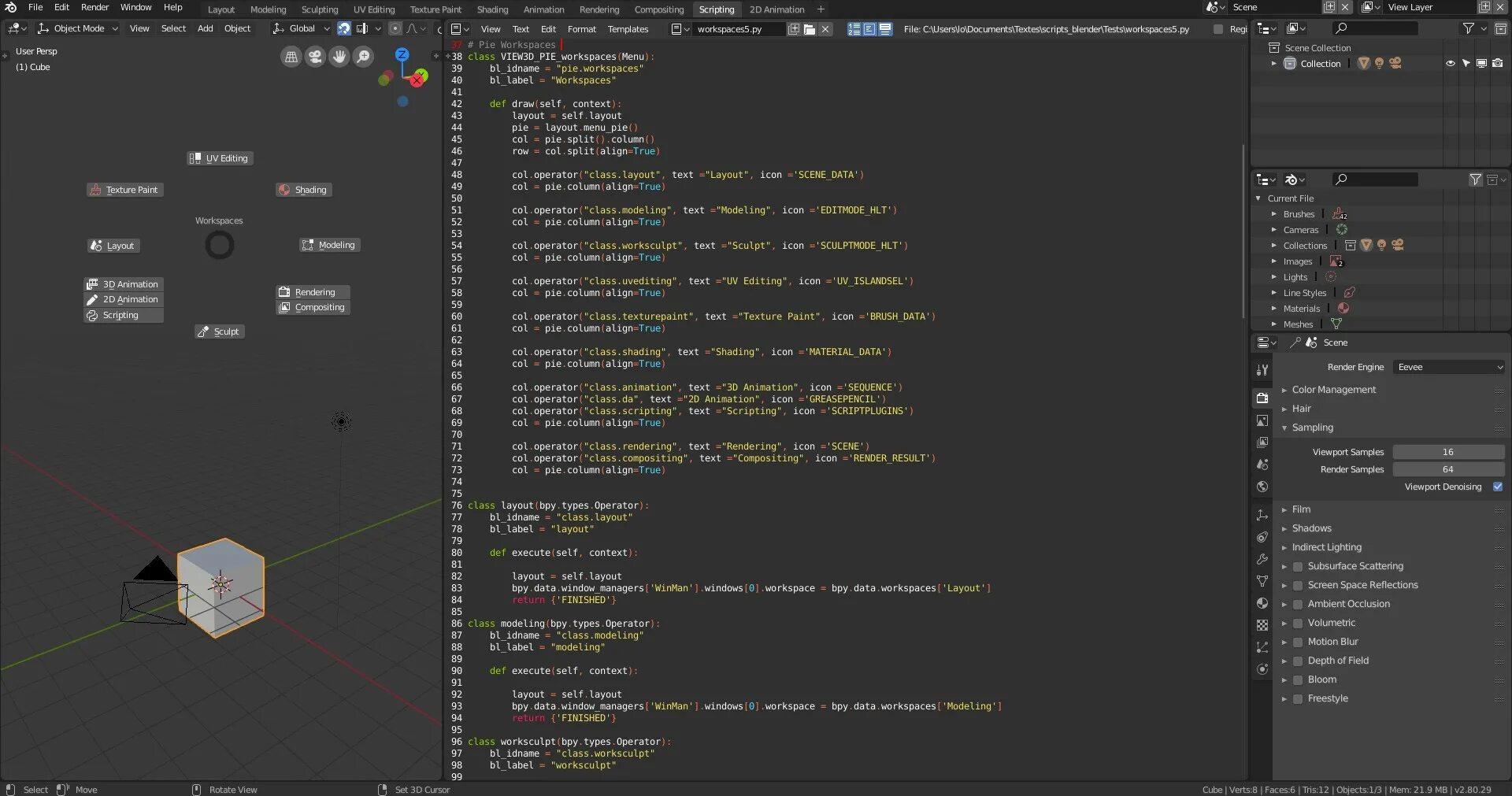Click the Scene name field in top bar
The image size is (1512, 796).
coord(1274,7)
